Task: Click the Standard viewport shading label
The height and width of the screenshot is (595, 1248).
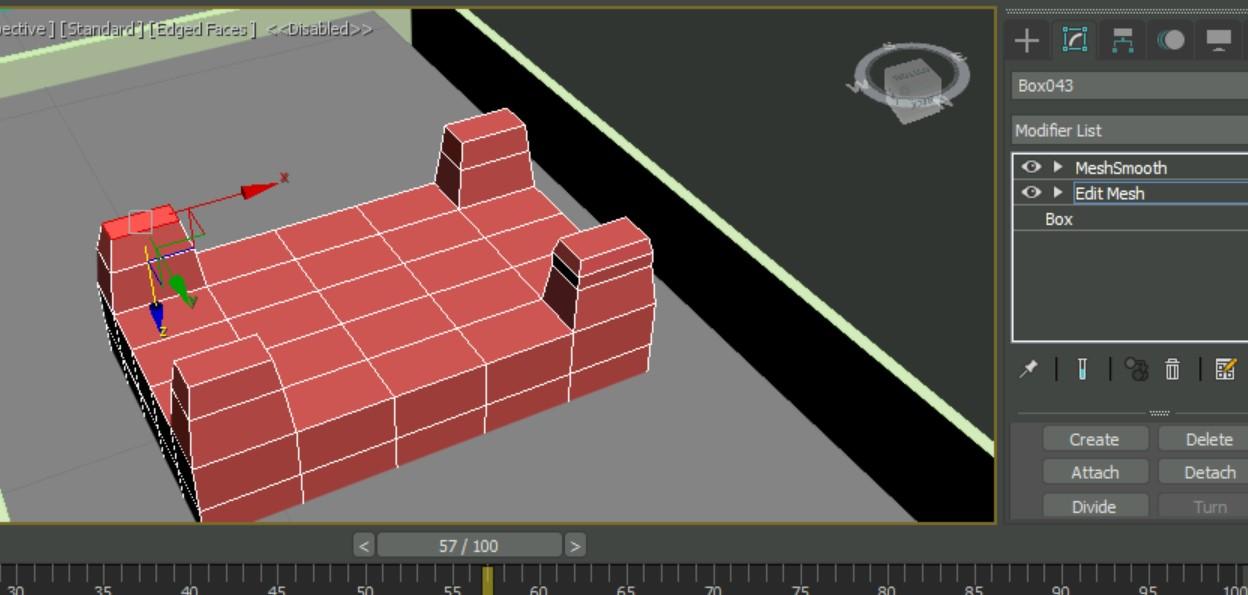Action: [x=101, y=29]
